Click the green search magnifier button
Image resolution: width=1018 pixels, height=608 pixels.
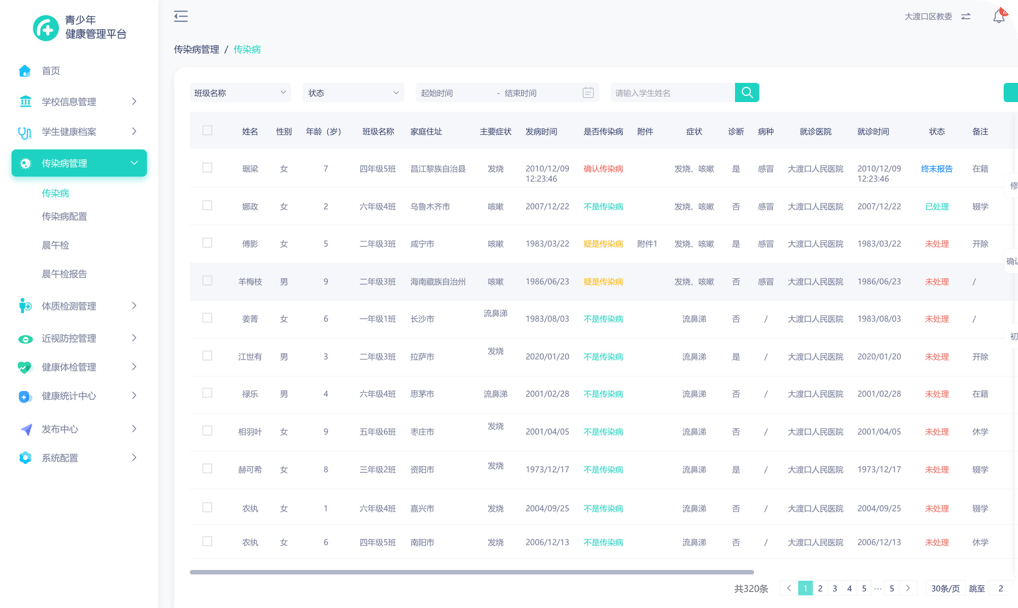point(747,93)
